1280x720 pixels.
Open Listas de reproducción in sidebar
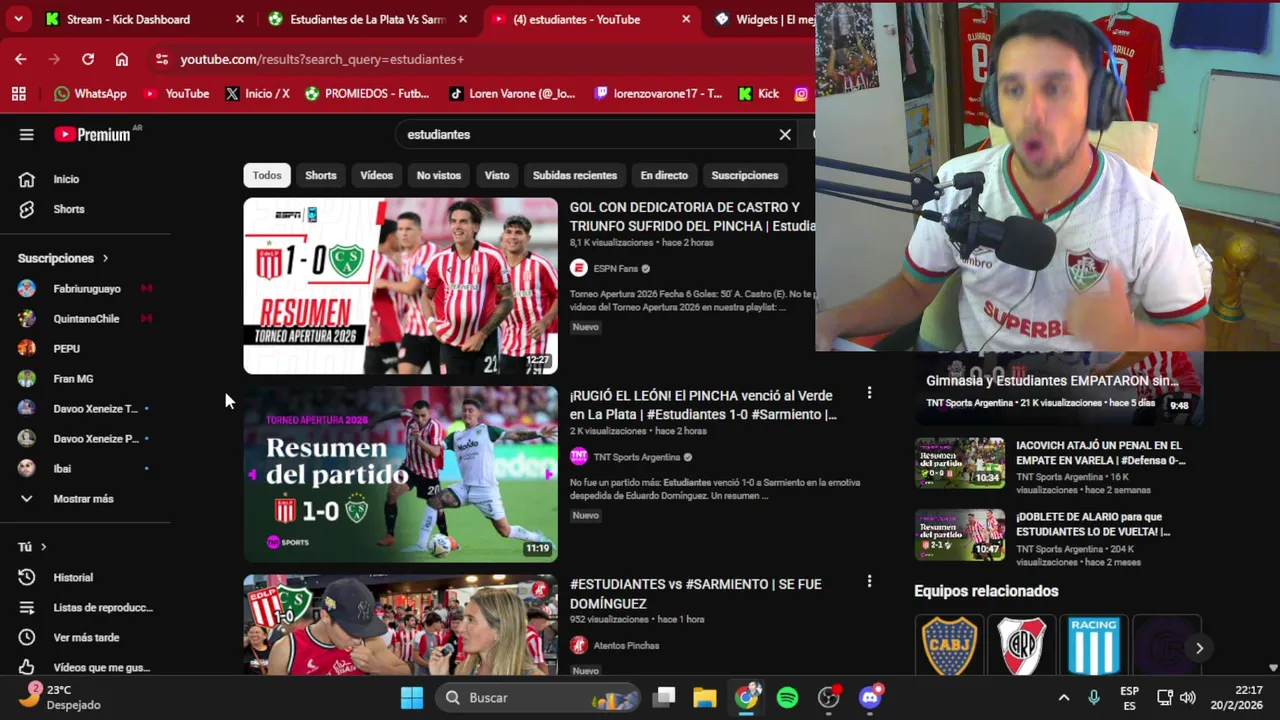point(103,607)
